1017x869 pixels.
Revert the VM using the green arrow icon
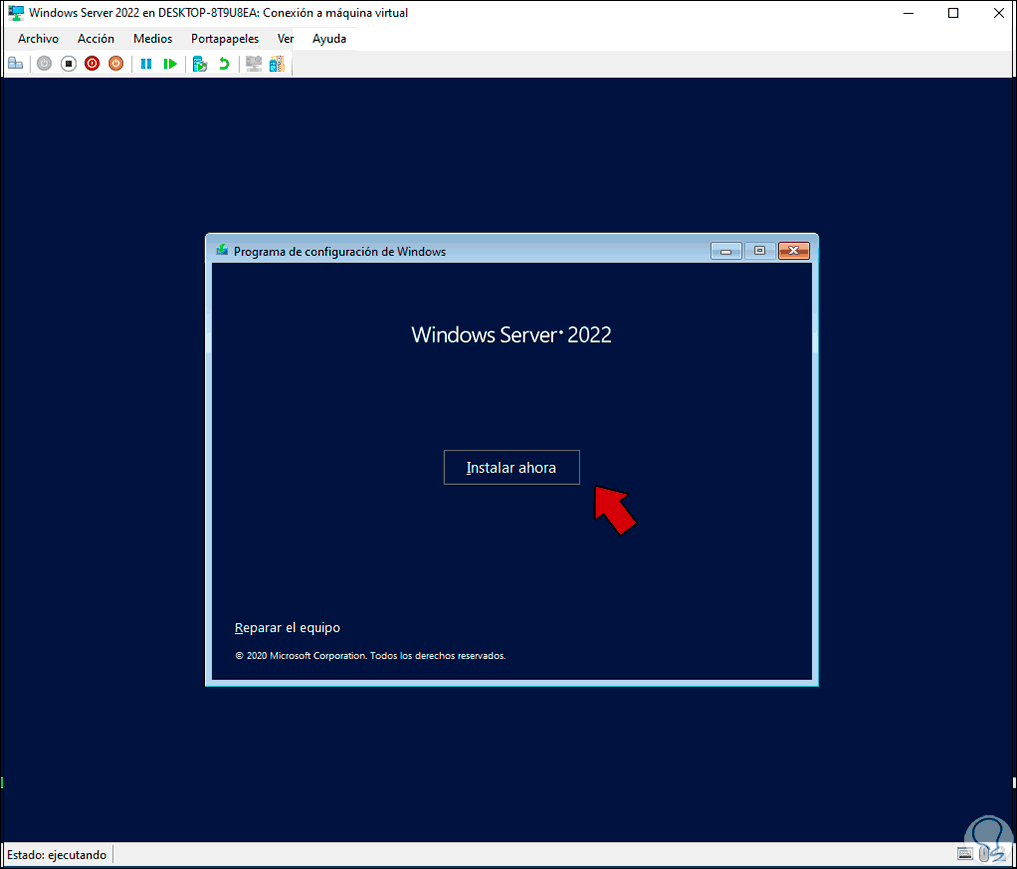[224, 64]
